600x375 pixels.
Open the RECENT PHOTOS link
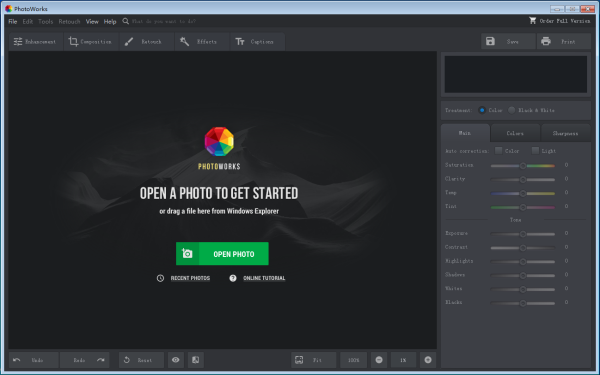(190, 278)
